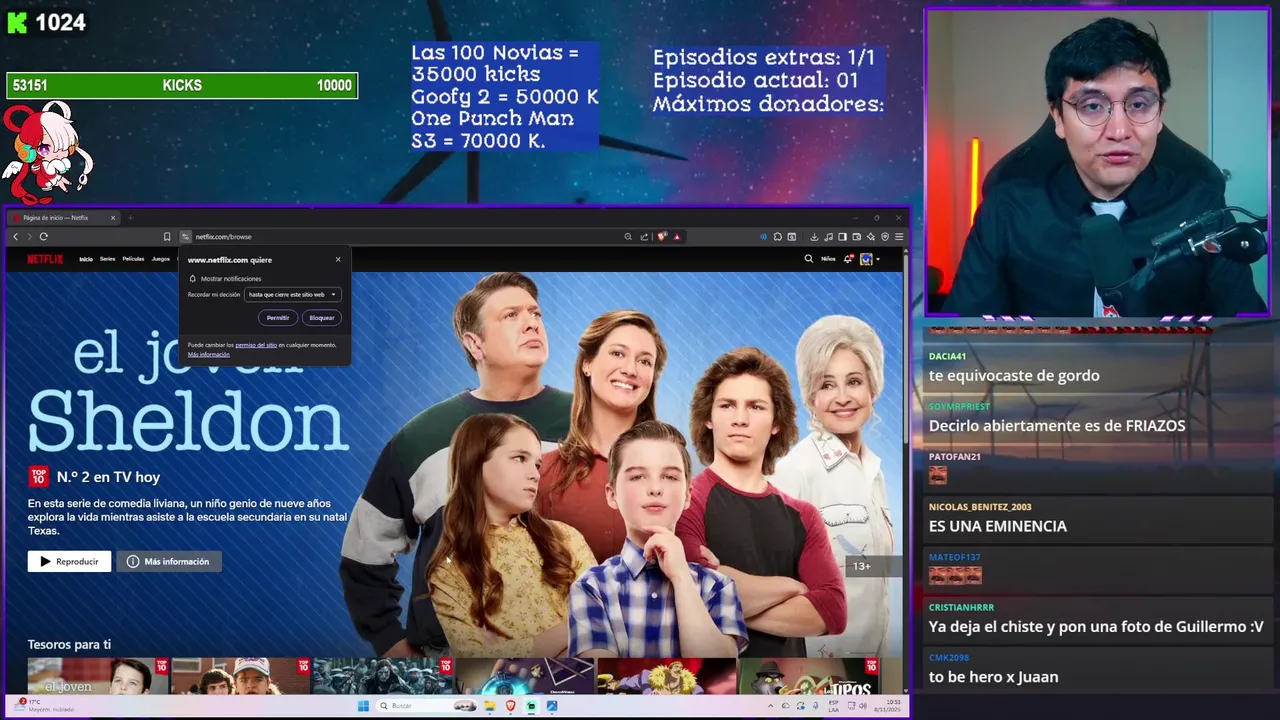Open the Netflix profile avatar menu
Viewport: 1280px width, 720px height.
click(x=866, y=259)
